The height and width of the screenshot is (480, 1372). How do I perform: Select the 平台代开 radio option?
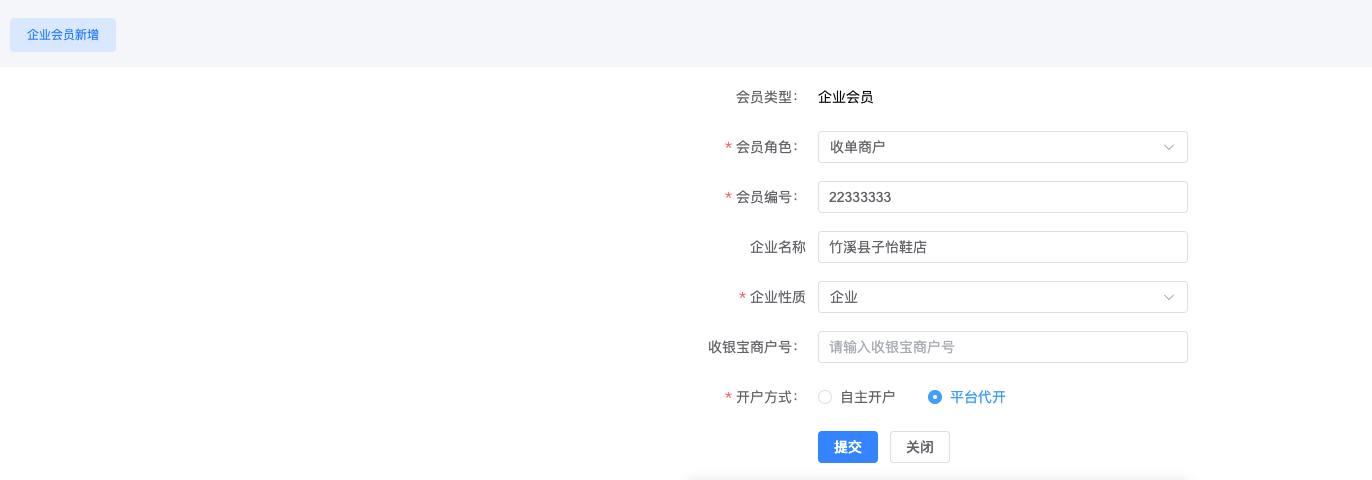(x=967, y=397)
